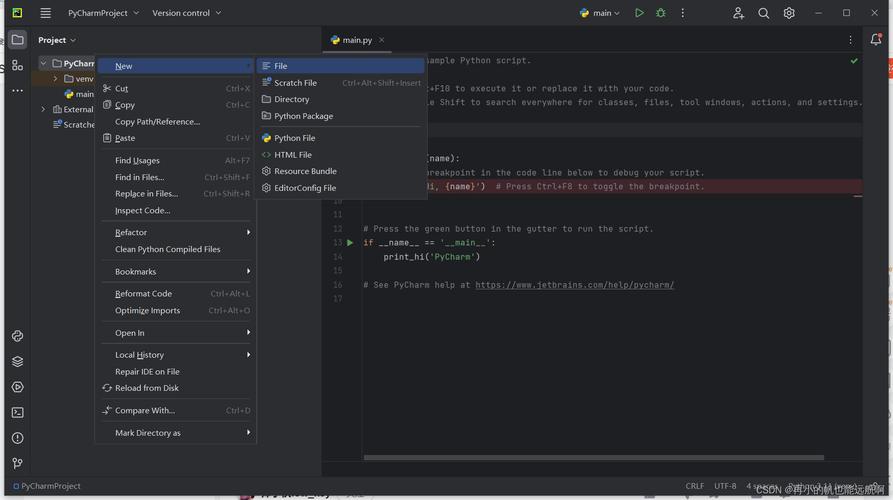
Task: Collapse the PyCharmProject root tree node
Action: point(43,63)
